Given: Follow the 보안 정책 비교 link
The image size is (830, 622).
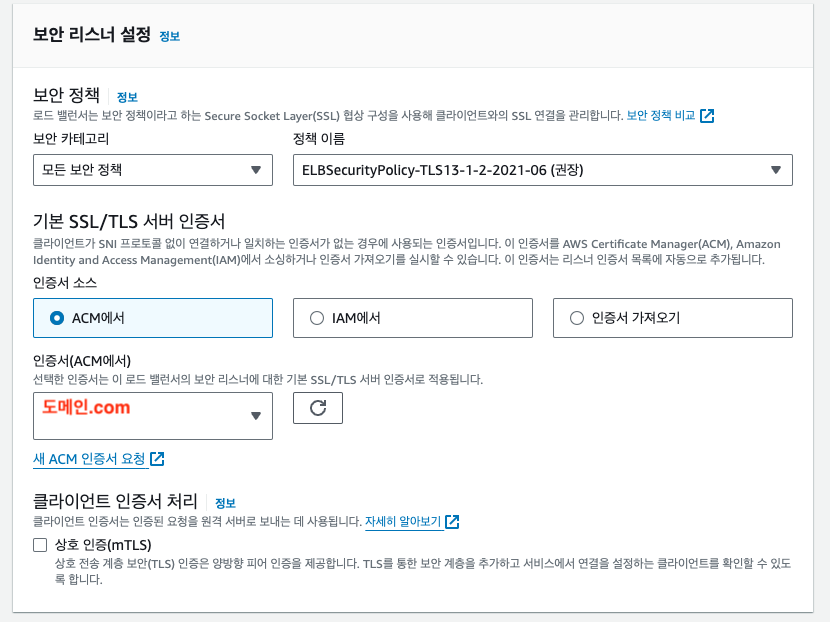Looking at the screenshot, I should point(661,115).
